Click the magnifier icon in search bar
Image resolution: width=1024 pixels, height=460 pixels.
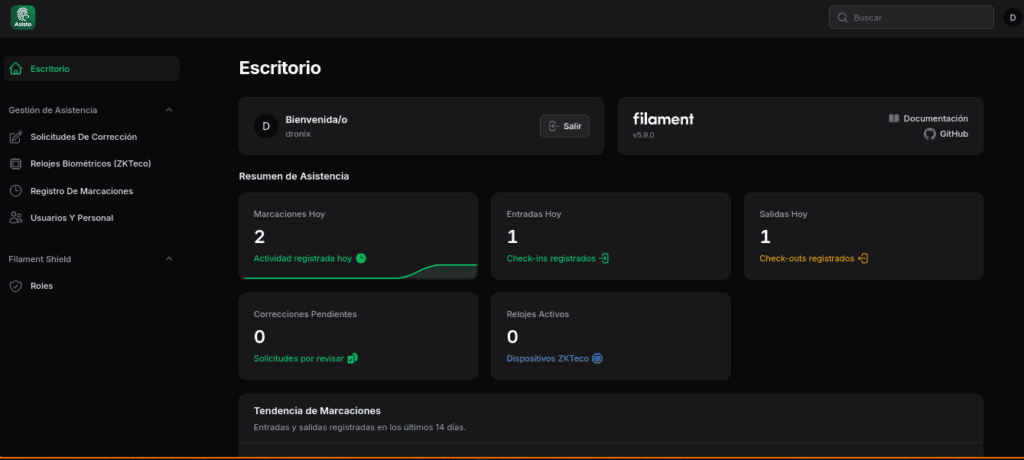(842, 18)
